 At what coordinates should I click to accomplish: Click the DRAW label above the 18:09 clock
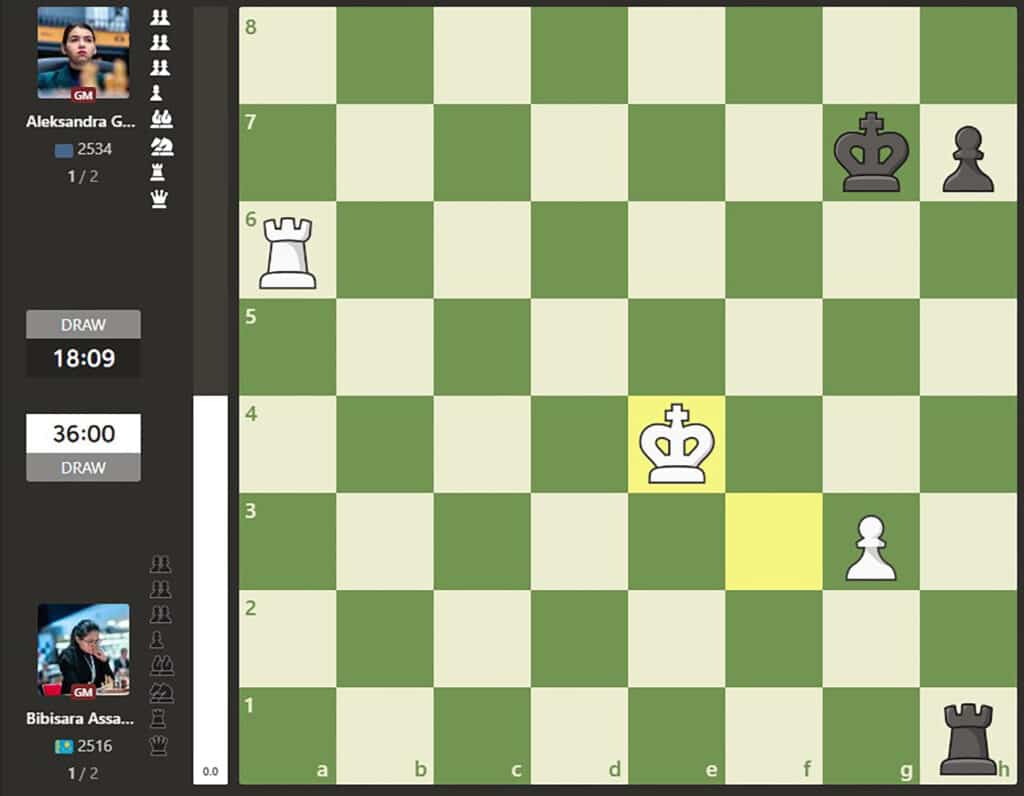83,325
